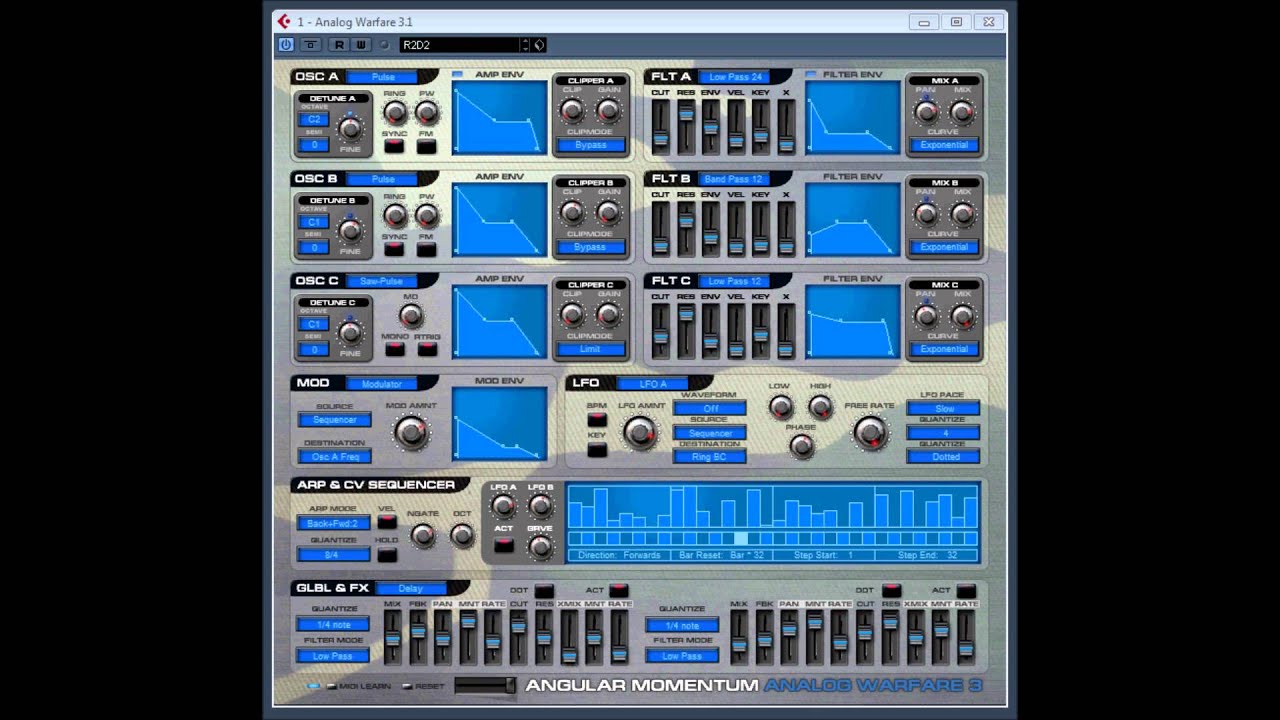Toggle OSC C MONO button

tap(395, 350)
